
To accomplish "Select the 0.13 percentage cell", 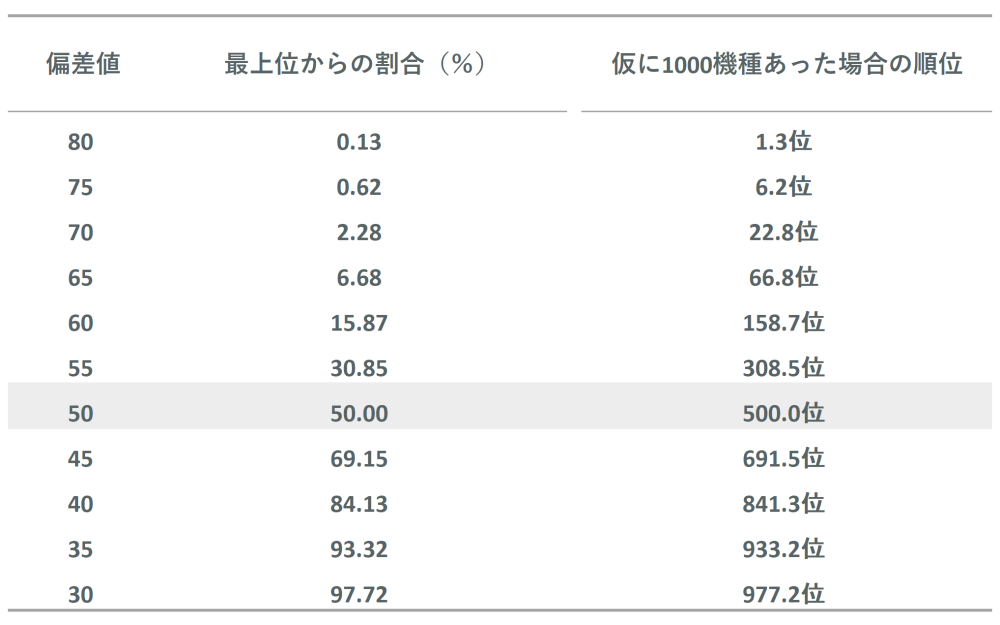I will 359,142.
